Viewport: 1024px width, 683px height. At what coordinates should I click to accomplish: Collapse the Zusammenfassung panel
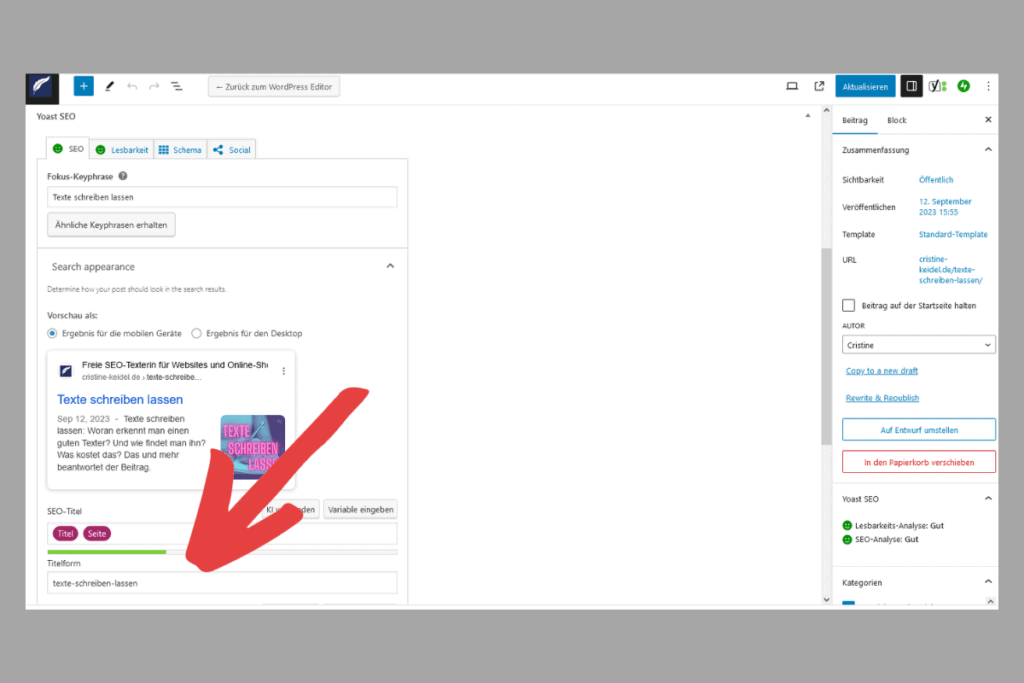pos(988,150)
